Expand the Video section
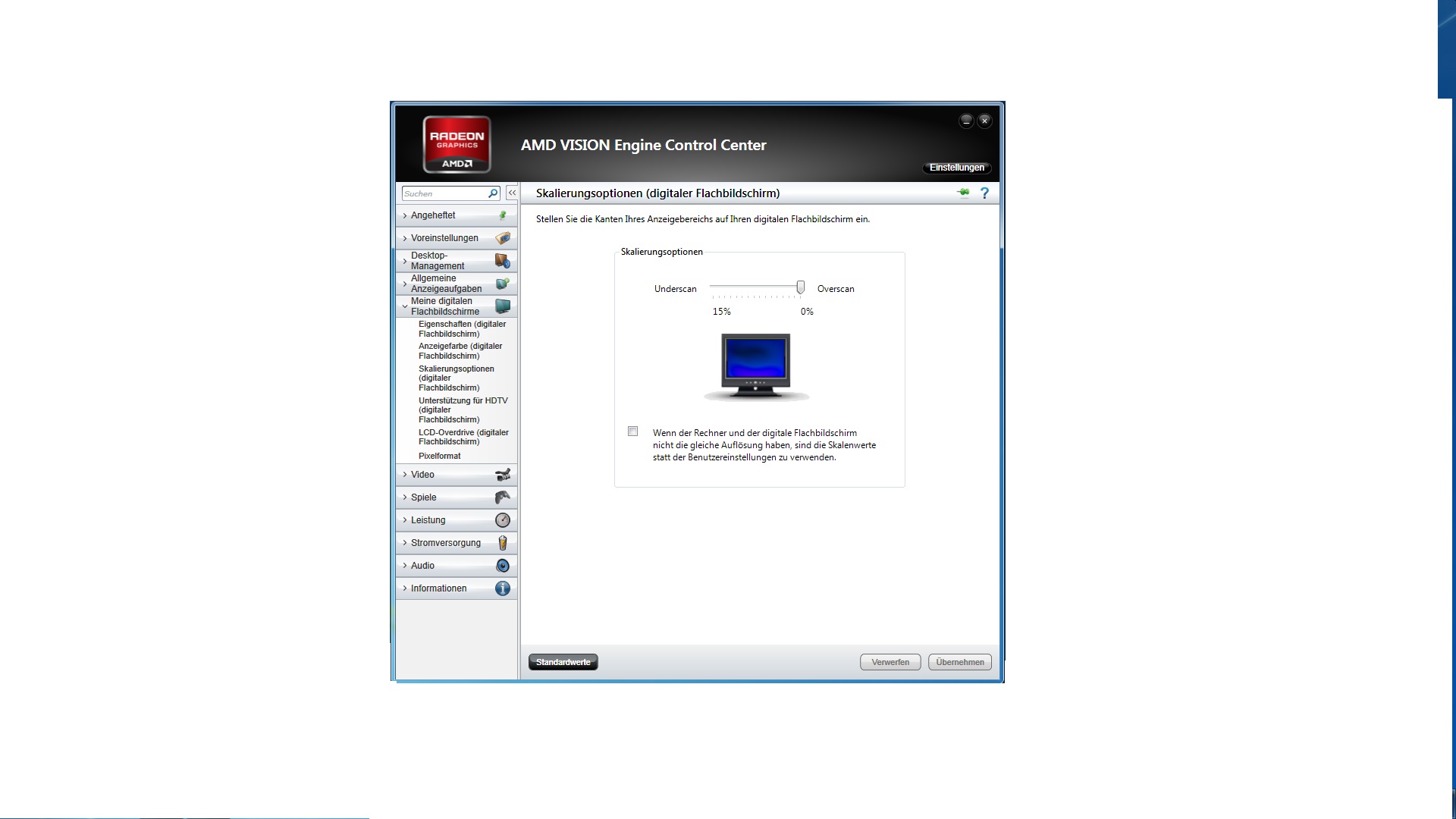The height and width of the screenshot is (819, 1456). click(457, 475)
